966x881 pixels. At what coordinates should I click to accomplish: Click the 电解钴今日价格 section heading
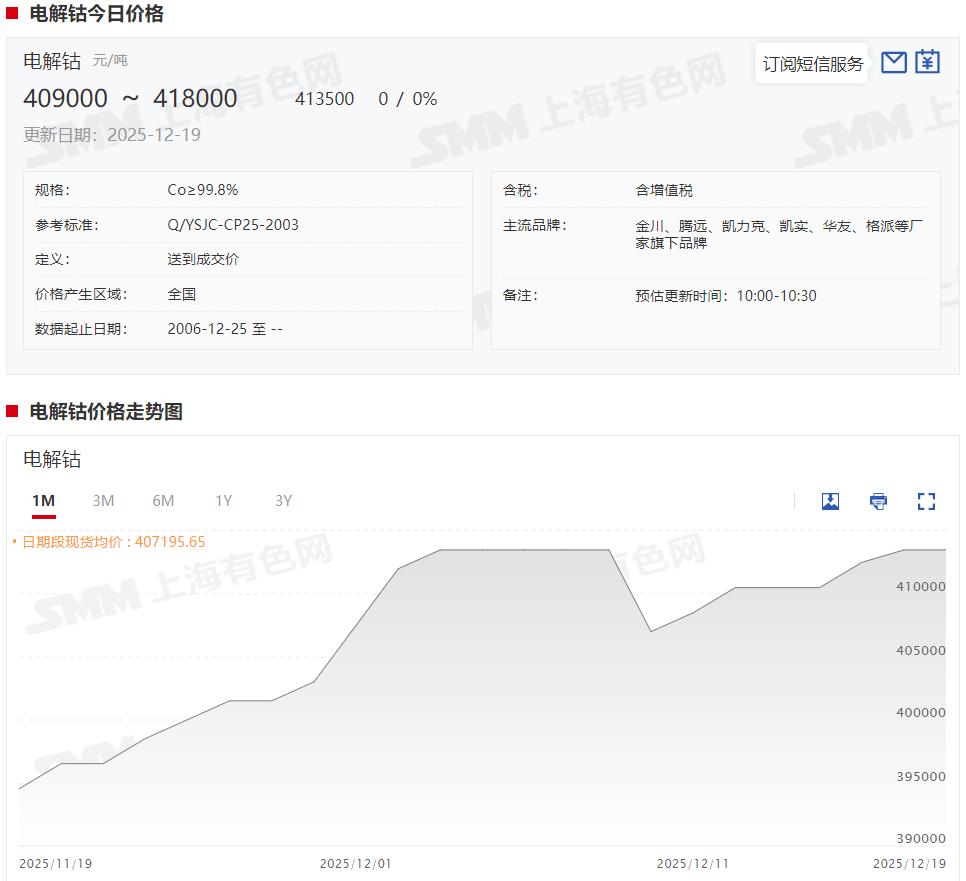96,14
